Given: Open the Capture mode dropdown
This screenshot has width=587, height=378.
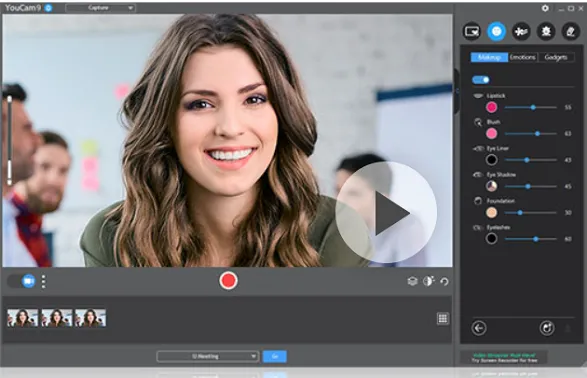Looking at the screenshot, I should 100,8.
